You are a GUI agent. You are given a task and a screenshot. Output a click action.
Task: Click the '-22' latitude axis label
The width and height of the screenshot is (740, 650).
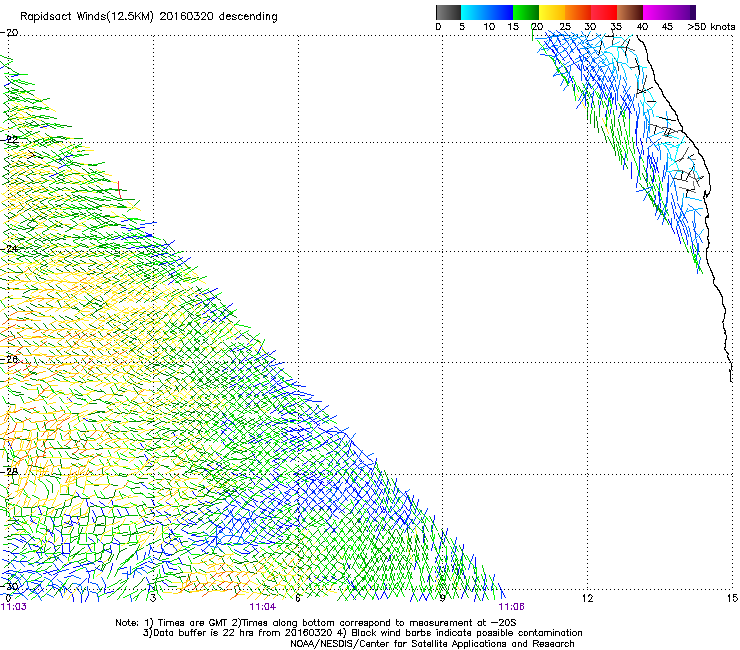click(9, 140)
